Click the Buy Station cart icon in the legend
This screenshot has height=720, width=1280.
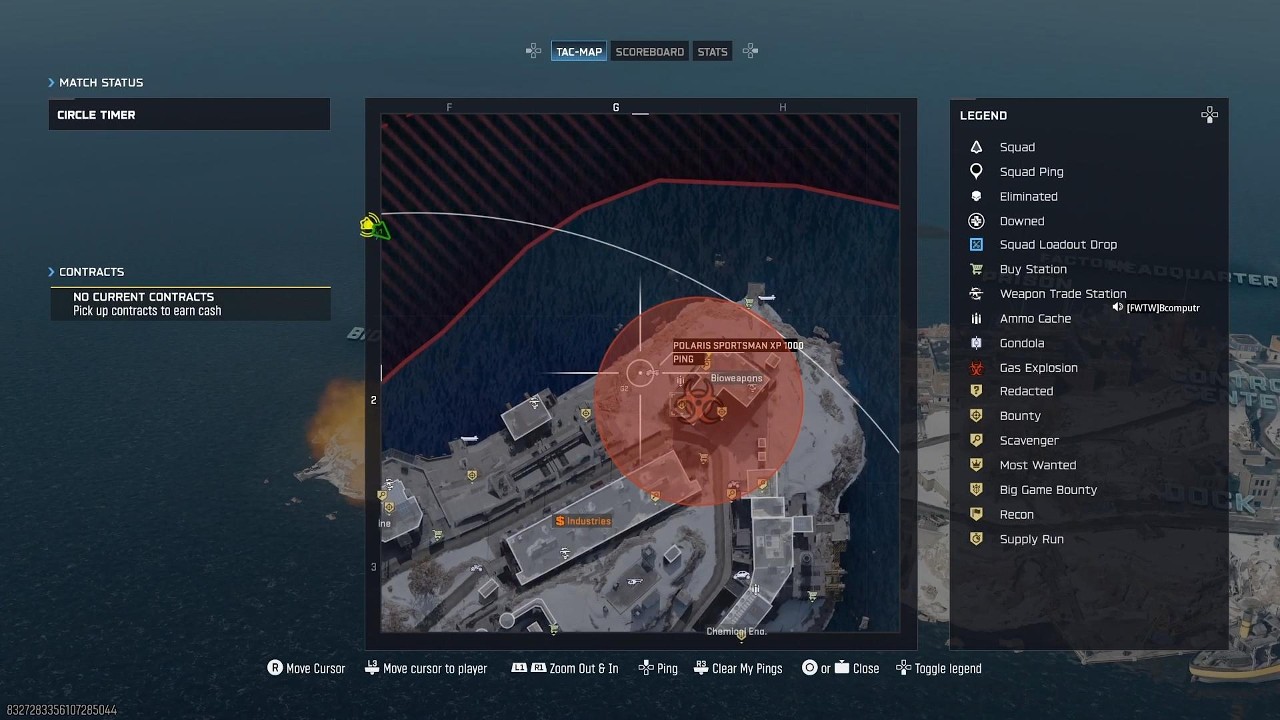977,269
